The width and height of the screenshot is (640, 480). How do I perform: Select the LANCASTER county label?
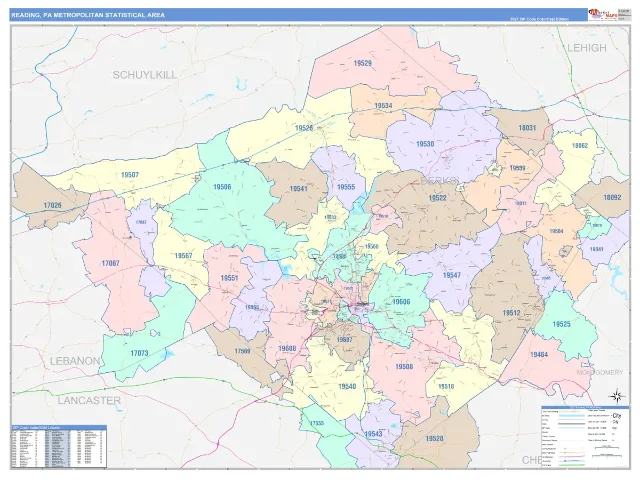pyautogui.click(x=89, y=400)
